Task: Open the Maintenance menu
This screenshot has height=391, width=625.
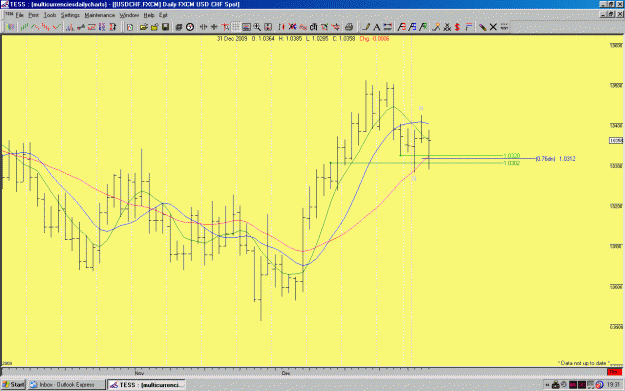Action: 100,15
